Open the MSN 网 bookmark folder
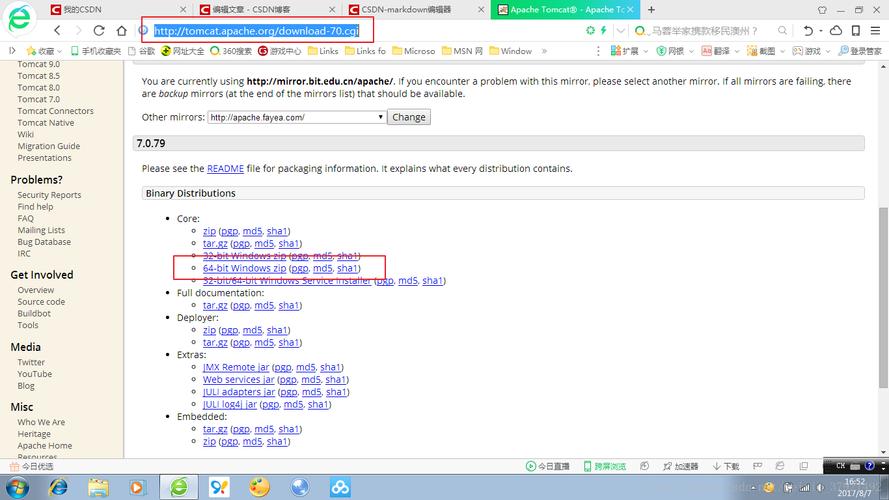Viewport: 889px width, 500px height. pos(462,51)
